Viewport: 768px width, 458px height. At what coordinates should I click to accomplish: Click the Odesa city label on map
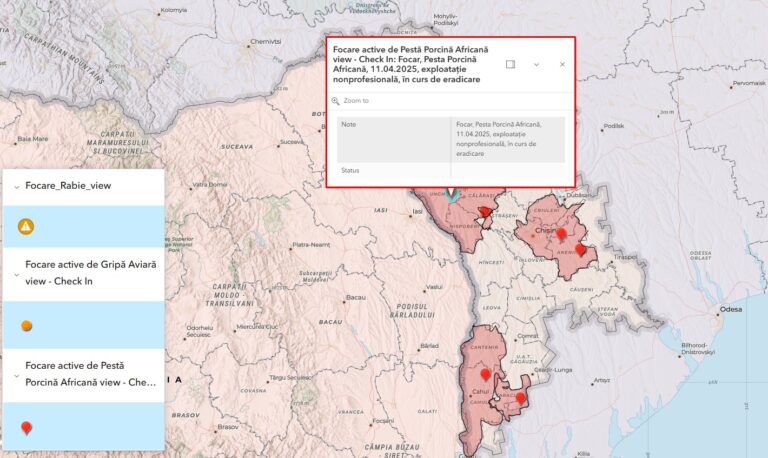pos(732,310)
